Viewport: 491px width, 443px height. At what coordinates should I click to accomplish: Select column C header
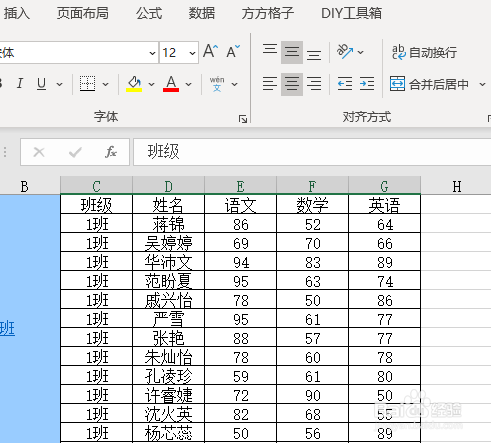pyautogui.click(x=96, y=186)
